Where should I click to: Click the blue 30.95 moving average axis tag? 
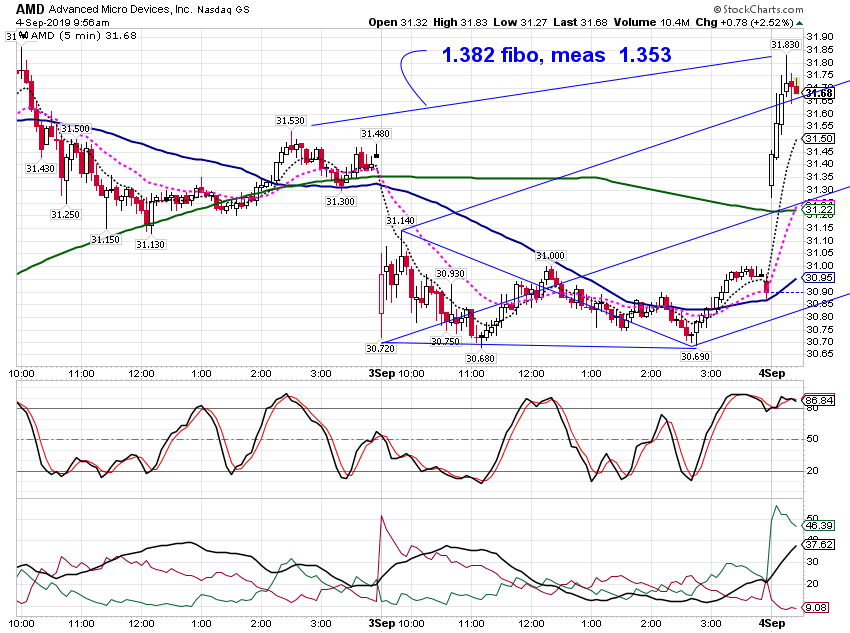tap(818, 277)
